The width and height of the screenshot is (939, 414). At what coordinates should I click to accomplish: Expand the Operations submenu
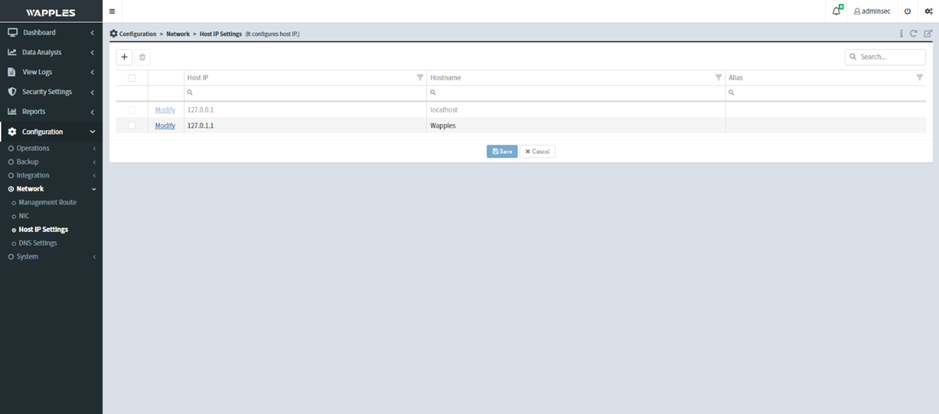(33, 148)
